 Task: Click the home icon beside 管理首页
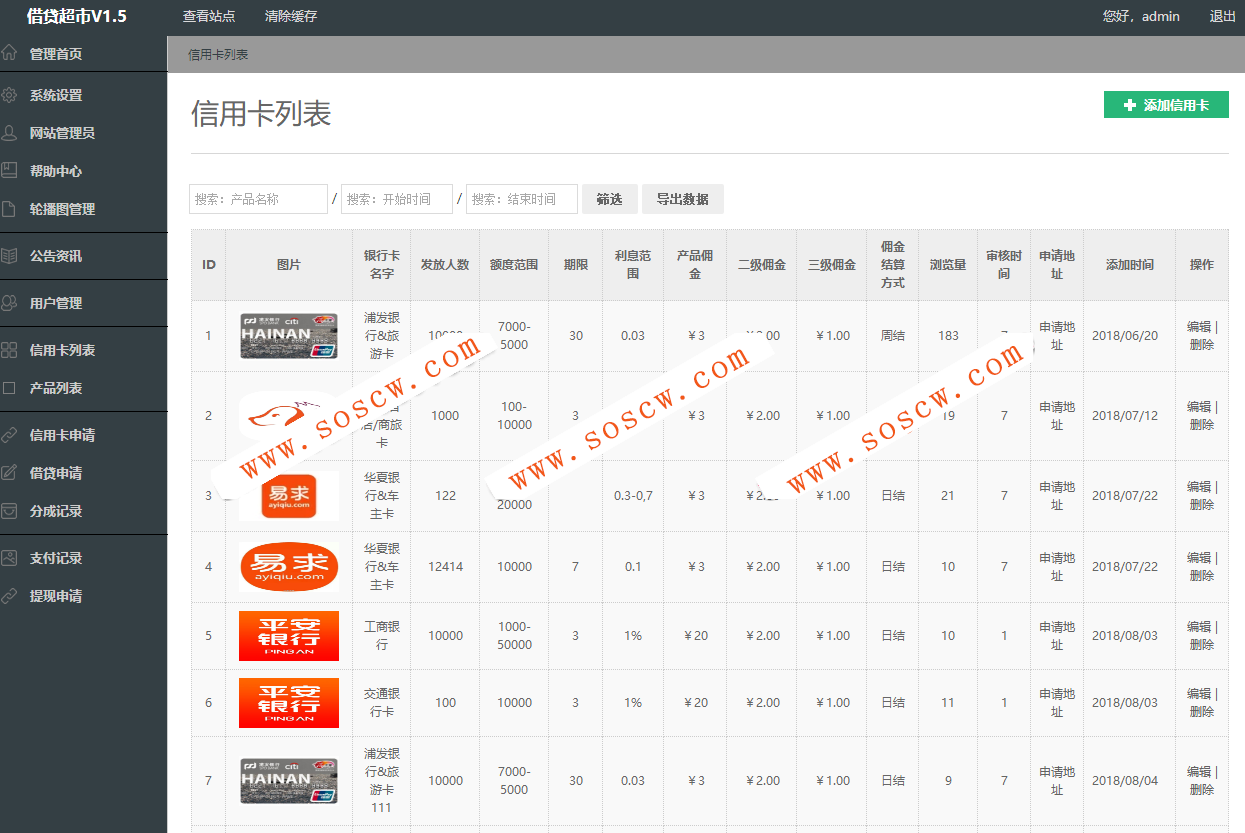pyautogui.click(x=10, y=53)
